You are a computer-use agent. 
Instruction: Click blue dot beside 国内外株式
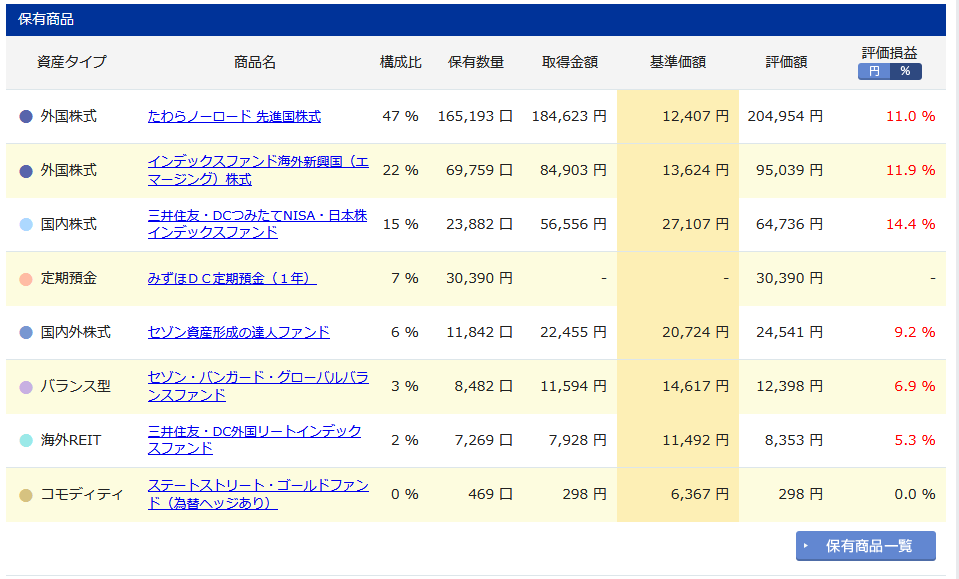[26, 333]
